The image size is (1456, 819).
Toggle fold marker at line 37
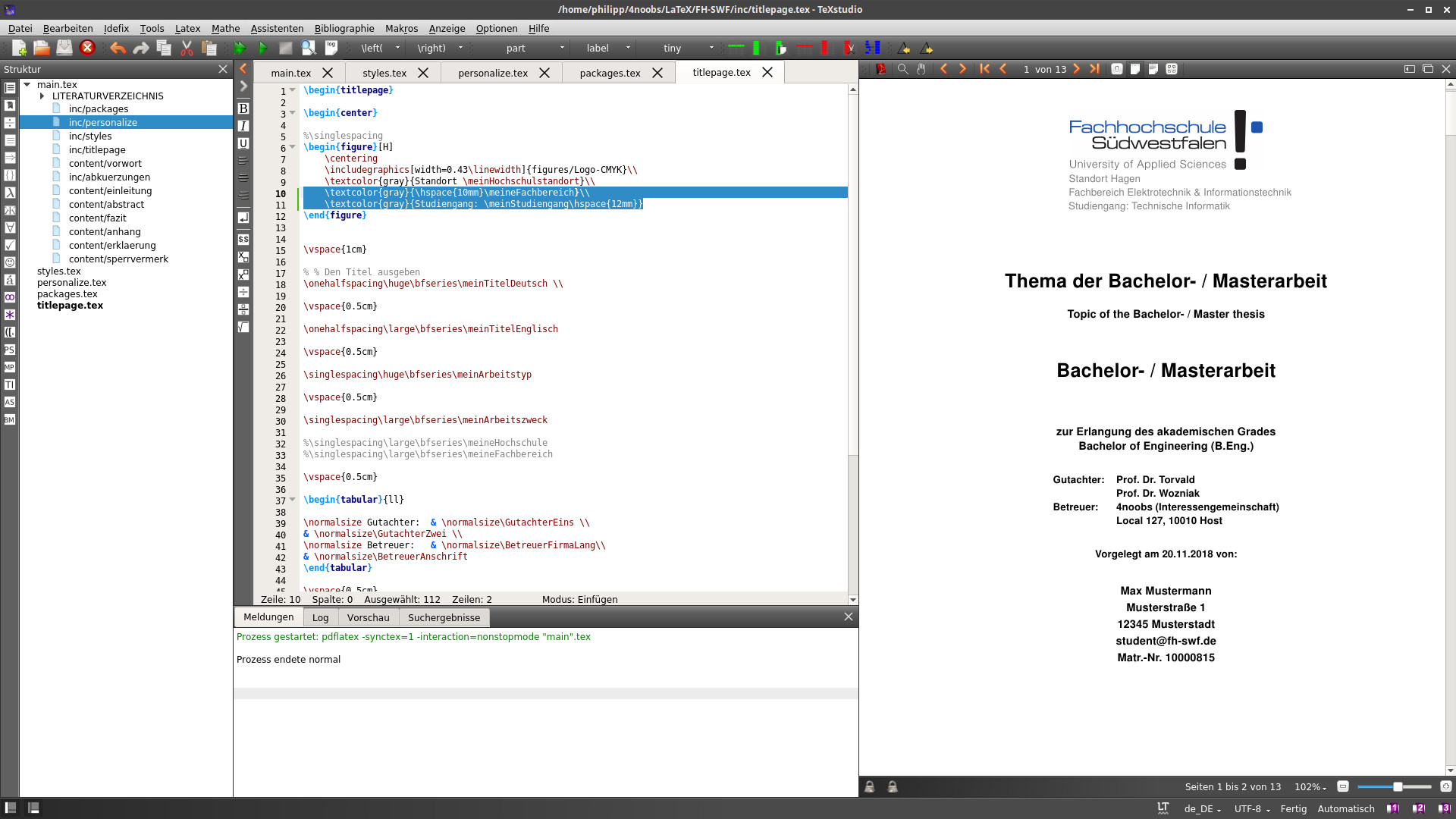293,500
